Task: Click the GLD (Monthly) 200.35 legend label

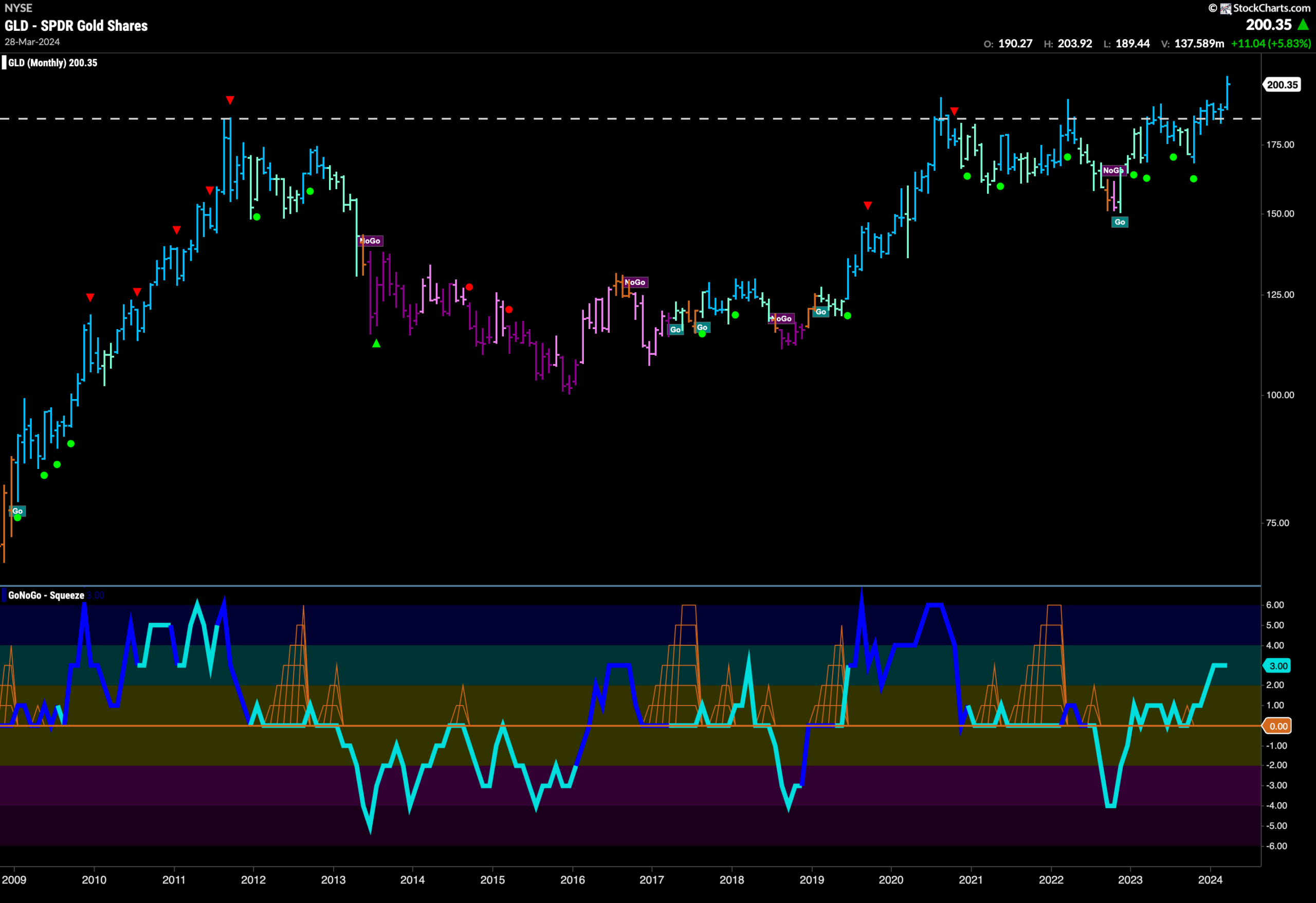Action: tap(52, 63)
